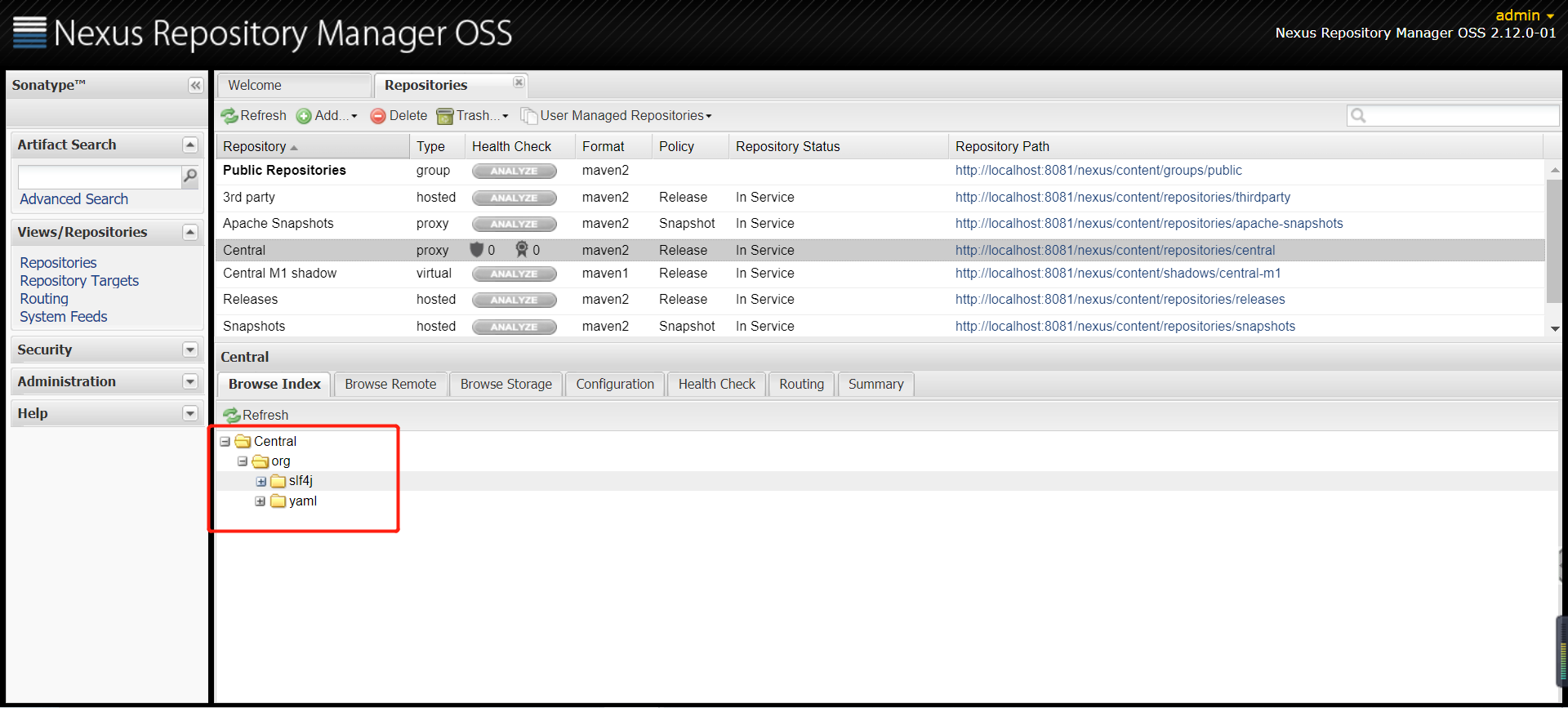Click Refresh icon in Browse Index panel
The width and height of the screenshot is (1568, 708).
232,416
